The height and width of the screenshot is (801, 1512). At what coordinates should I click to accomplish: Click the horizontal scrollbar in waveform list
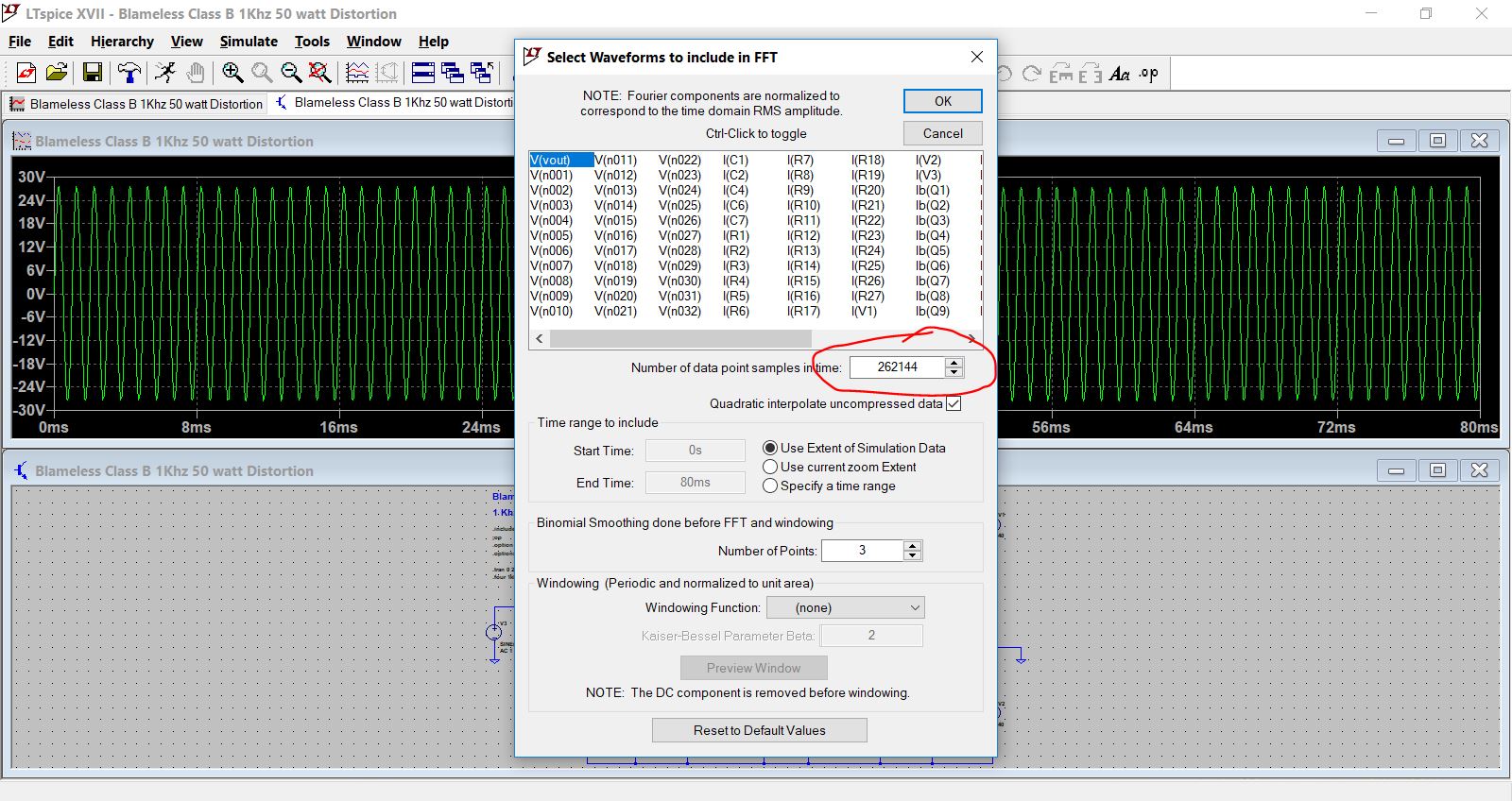pos(680,338)
